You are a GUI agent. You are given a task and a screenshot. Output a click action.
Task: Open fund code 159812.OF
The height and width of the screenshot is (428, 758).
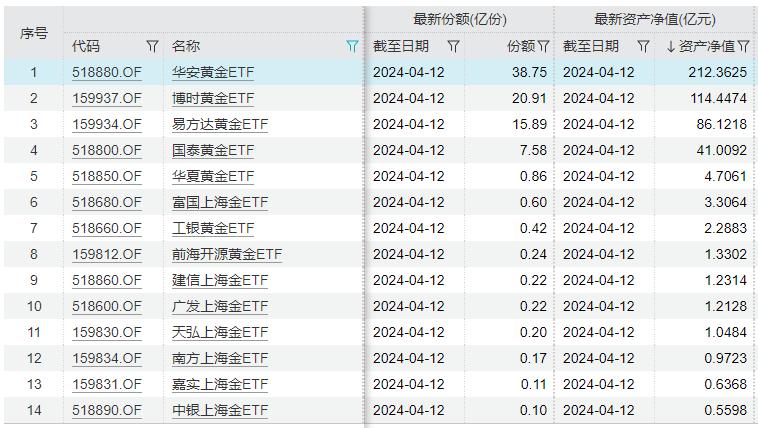[x=107, y=254]
